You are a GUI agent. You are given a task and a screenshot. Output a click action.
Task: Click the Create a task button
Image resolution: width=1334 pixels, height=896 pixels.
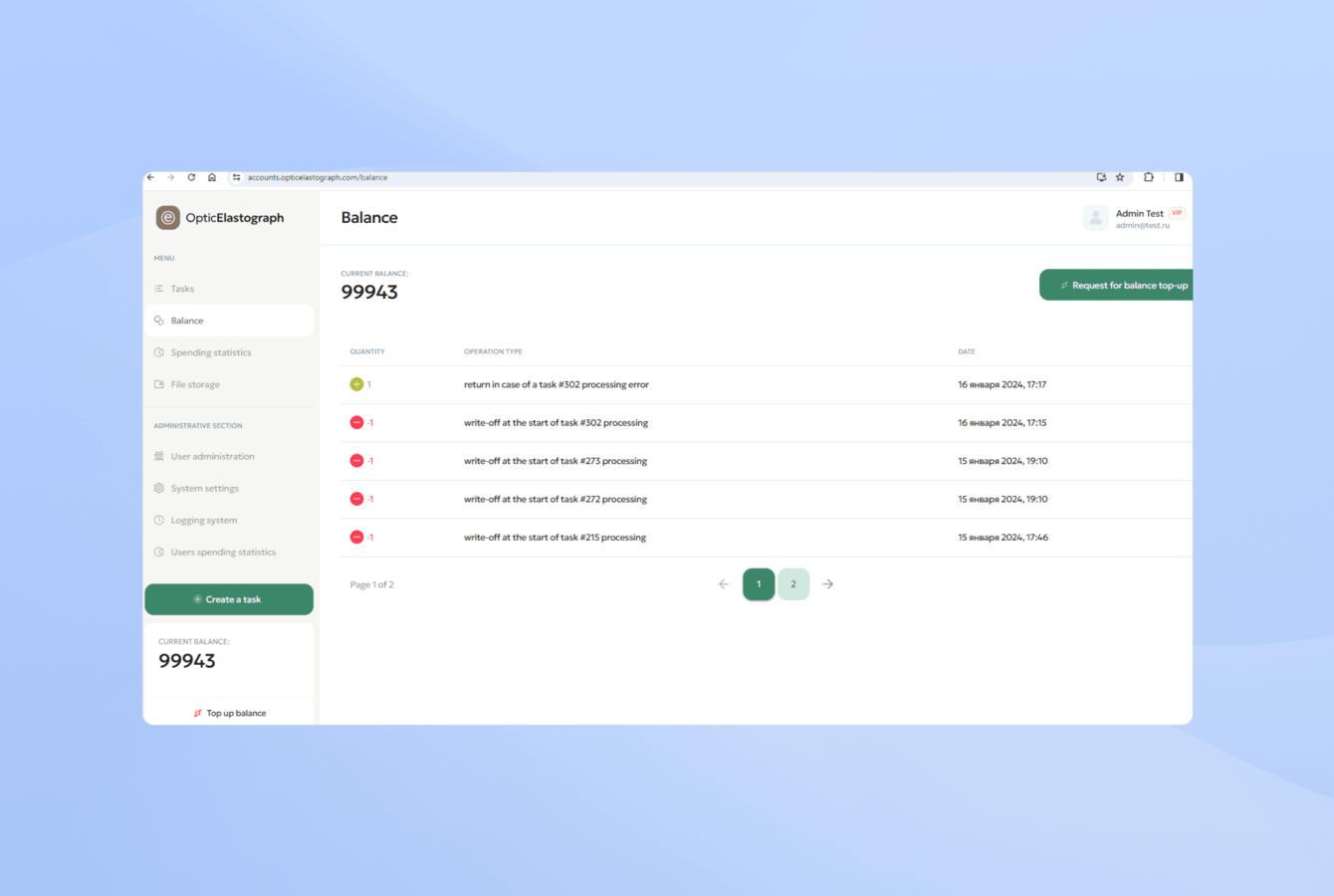(229, 599)
